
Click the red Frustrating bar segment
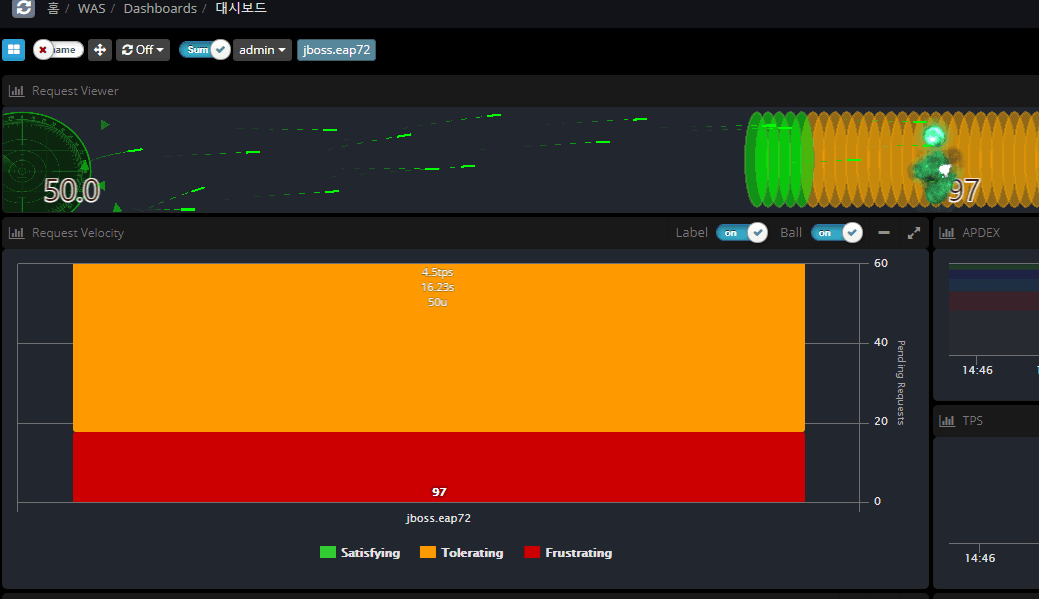(438, 465)
